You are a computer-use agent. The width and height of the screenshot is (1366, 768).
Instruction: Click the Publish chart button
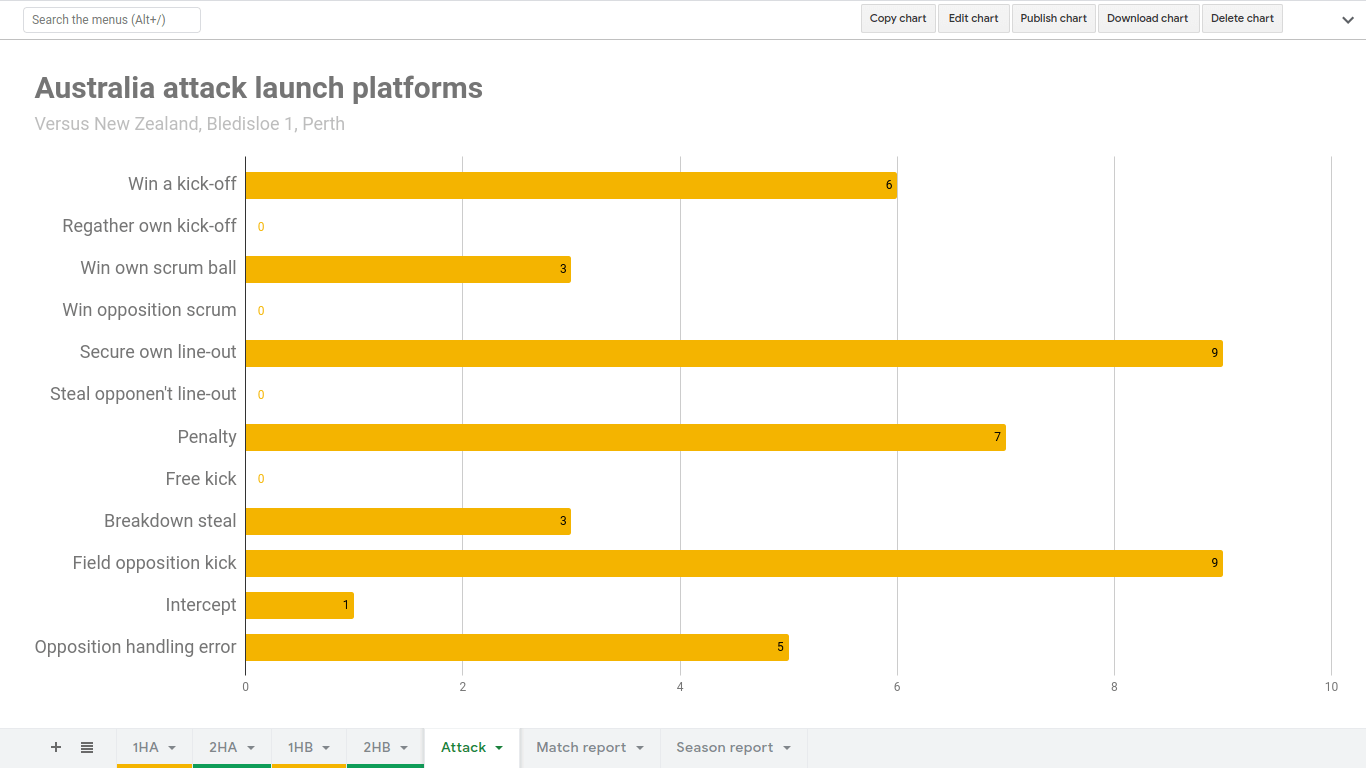1054,18
